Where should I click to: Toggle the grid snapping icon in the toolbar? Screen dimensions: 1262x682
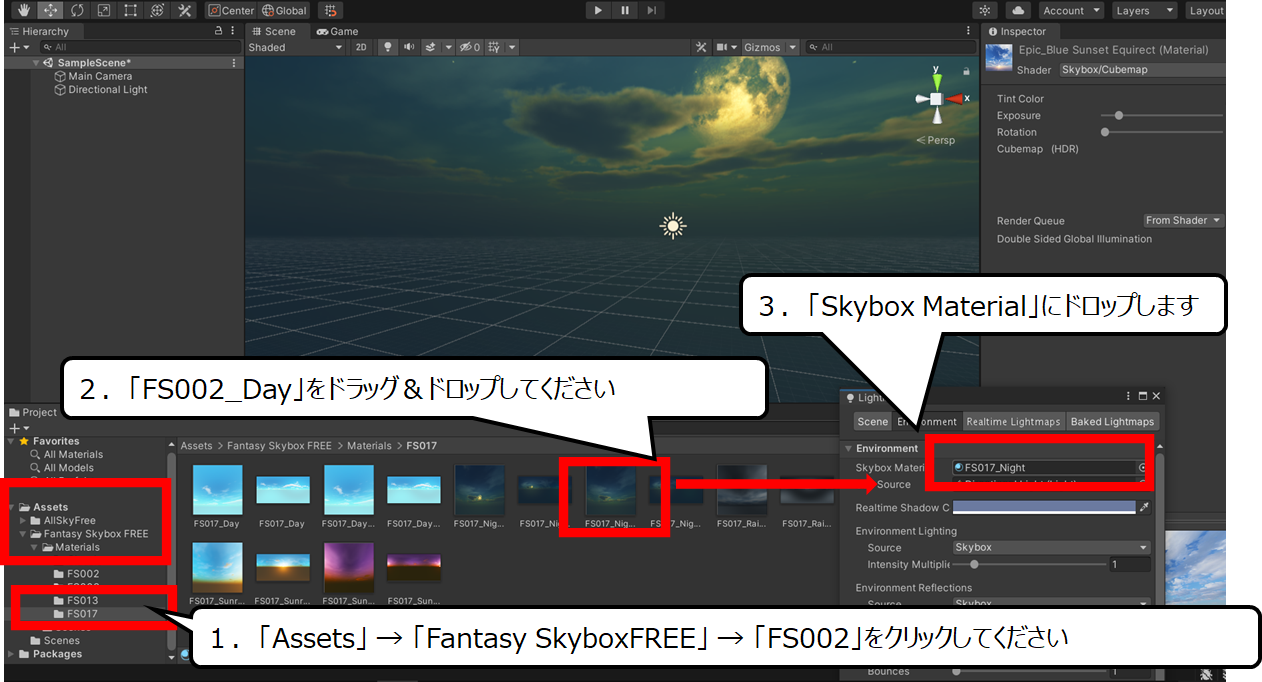(x=331, y=10)
